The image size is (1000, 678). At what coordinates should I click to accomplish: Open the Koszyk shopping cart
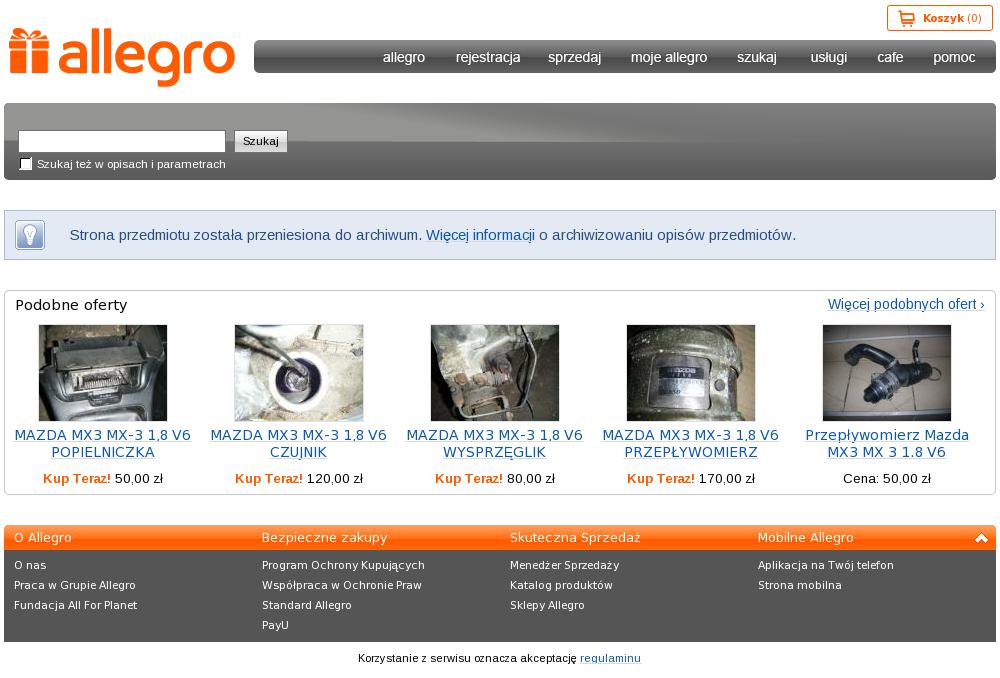click(x=939, y=18)
